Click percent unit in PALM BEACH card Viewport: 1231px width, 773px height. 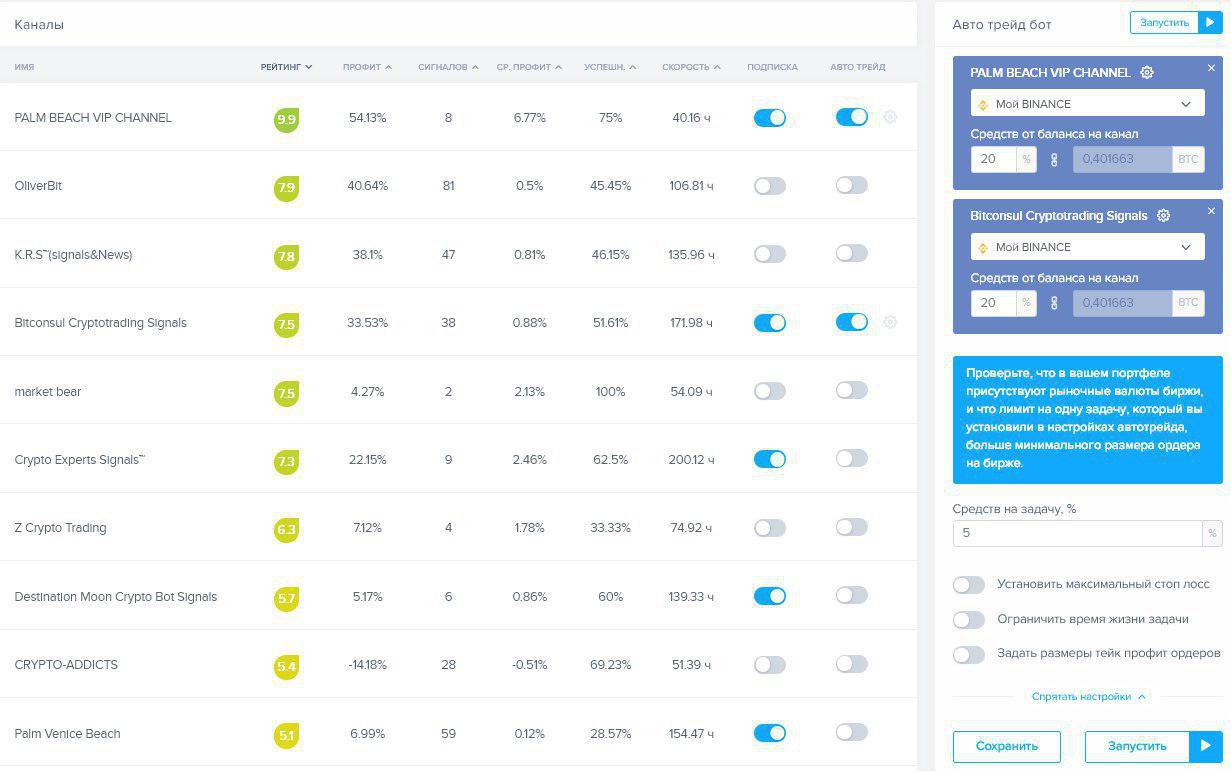1026,160
